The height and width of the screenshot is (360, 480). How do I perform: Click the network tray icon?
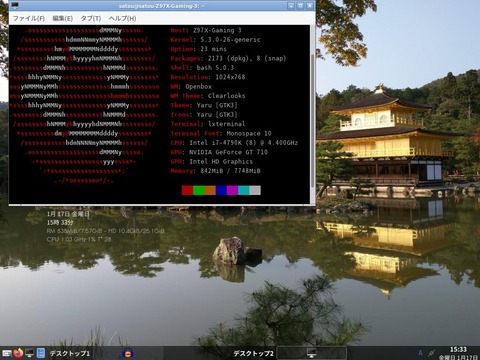coord(432,353)
